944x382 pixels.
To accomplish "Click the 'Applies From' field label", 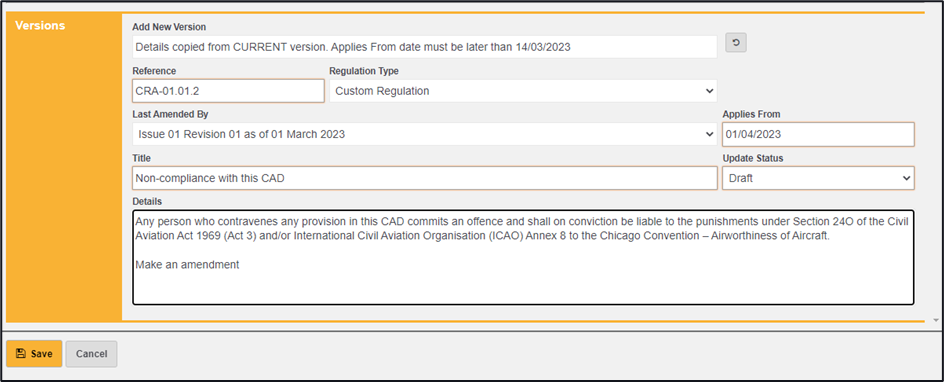I will pyautogui.click(x=751, y=114).
